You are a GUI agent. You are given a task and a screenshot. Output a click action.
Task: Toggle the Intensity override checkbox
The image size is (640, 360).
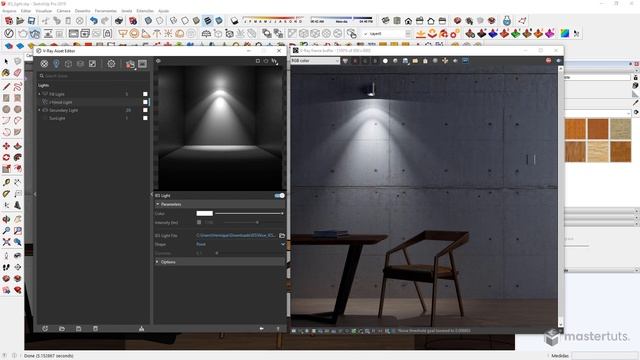(x=199, y=222)
